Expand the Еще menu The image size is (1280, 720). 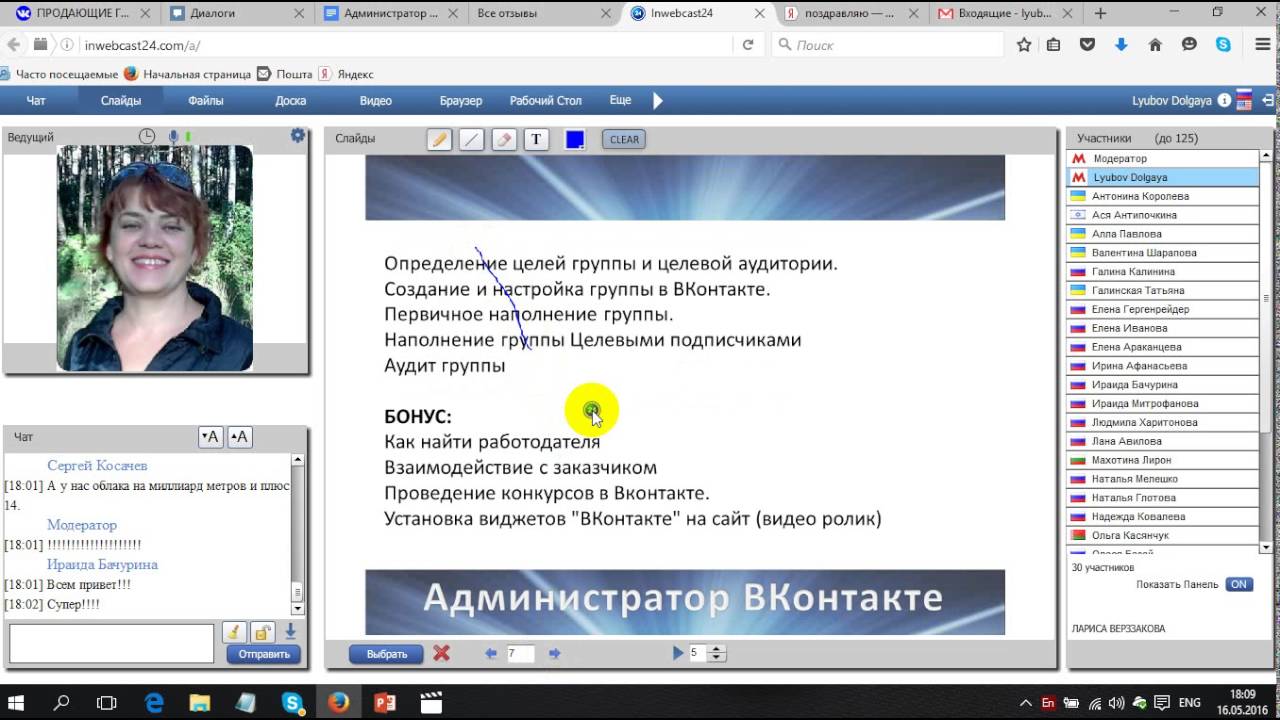pos(620,101)
